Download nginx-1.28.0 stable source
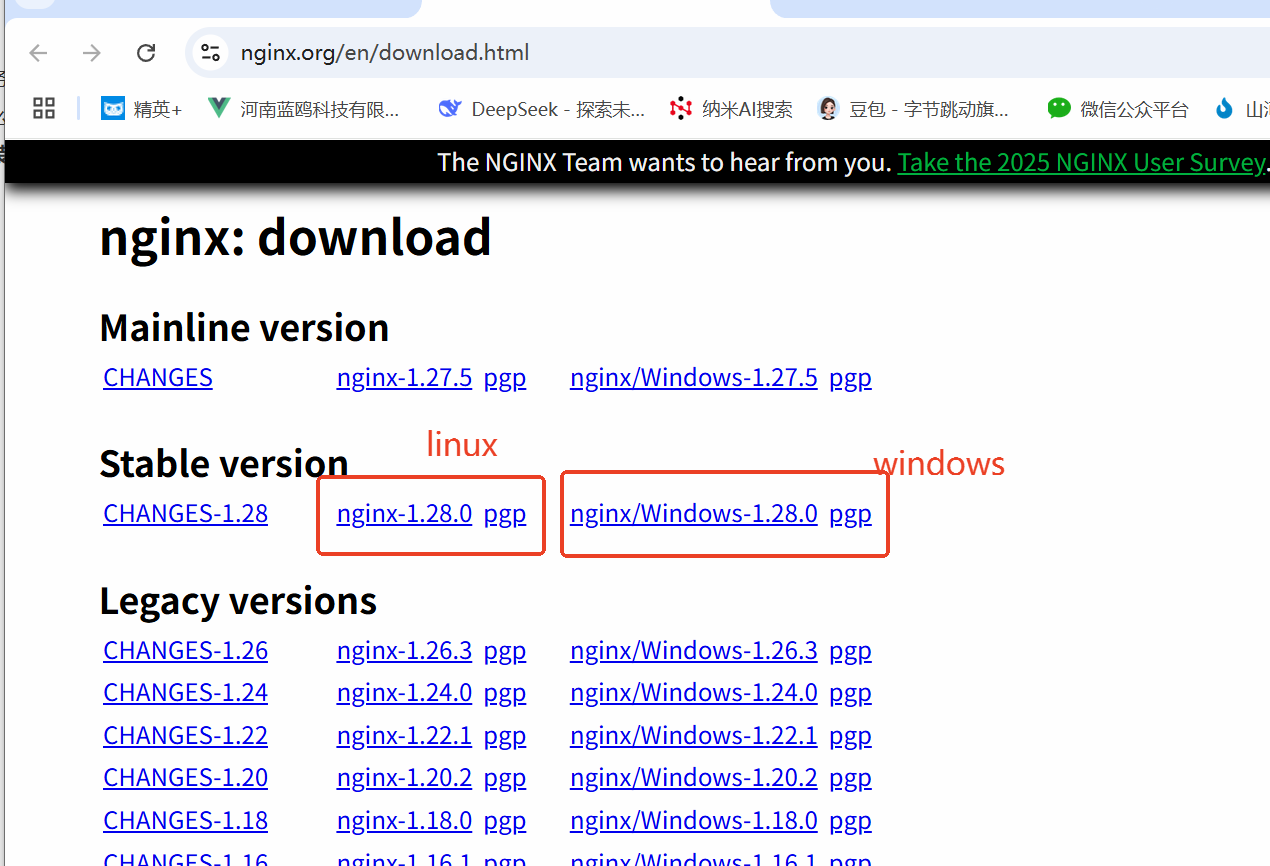 [404, 514]
